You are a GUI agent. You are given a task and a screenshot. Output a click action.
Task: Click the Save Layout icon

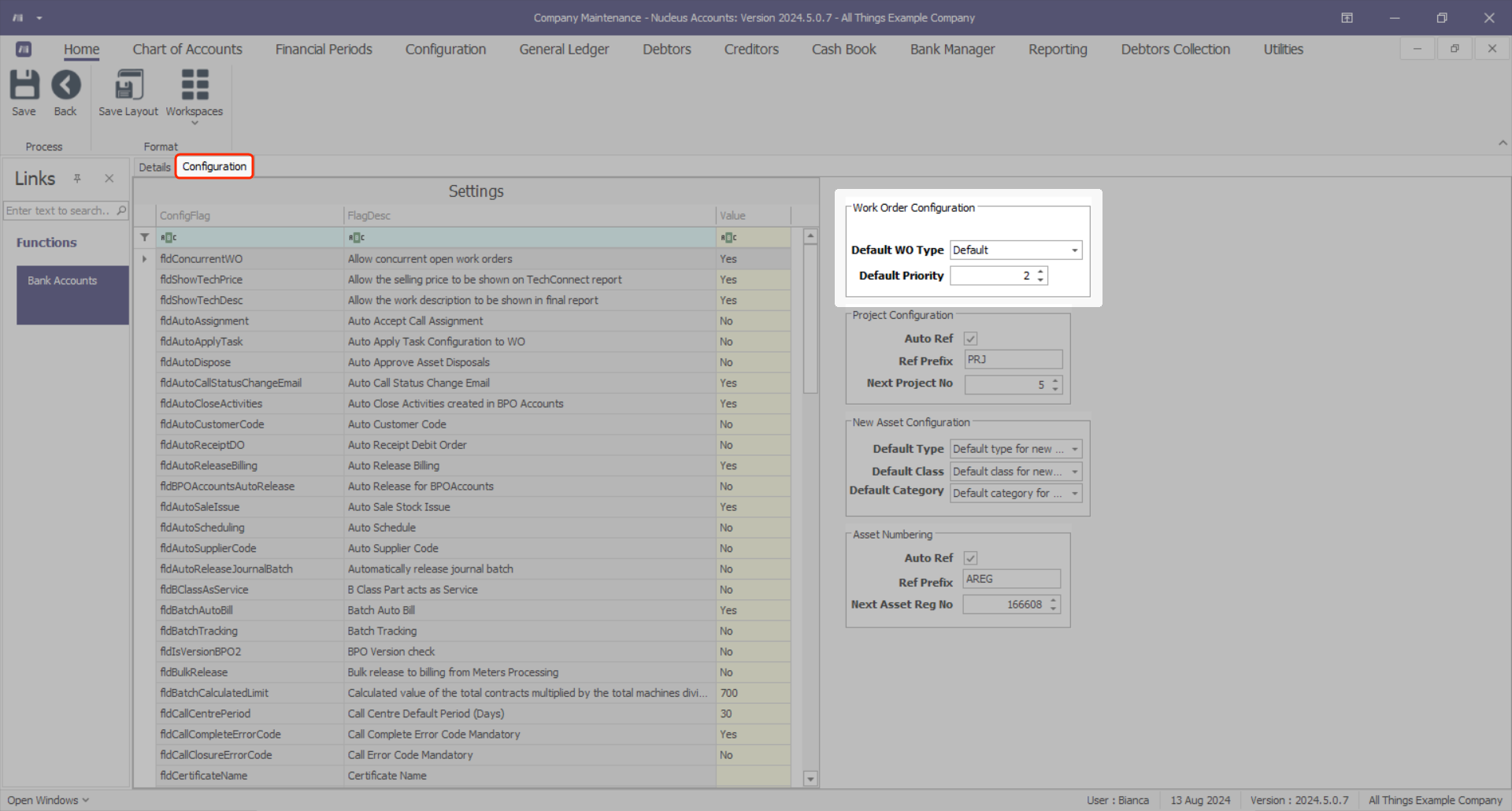pyautogui.click(x=128, y=93)
